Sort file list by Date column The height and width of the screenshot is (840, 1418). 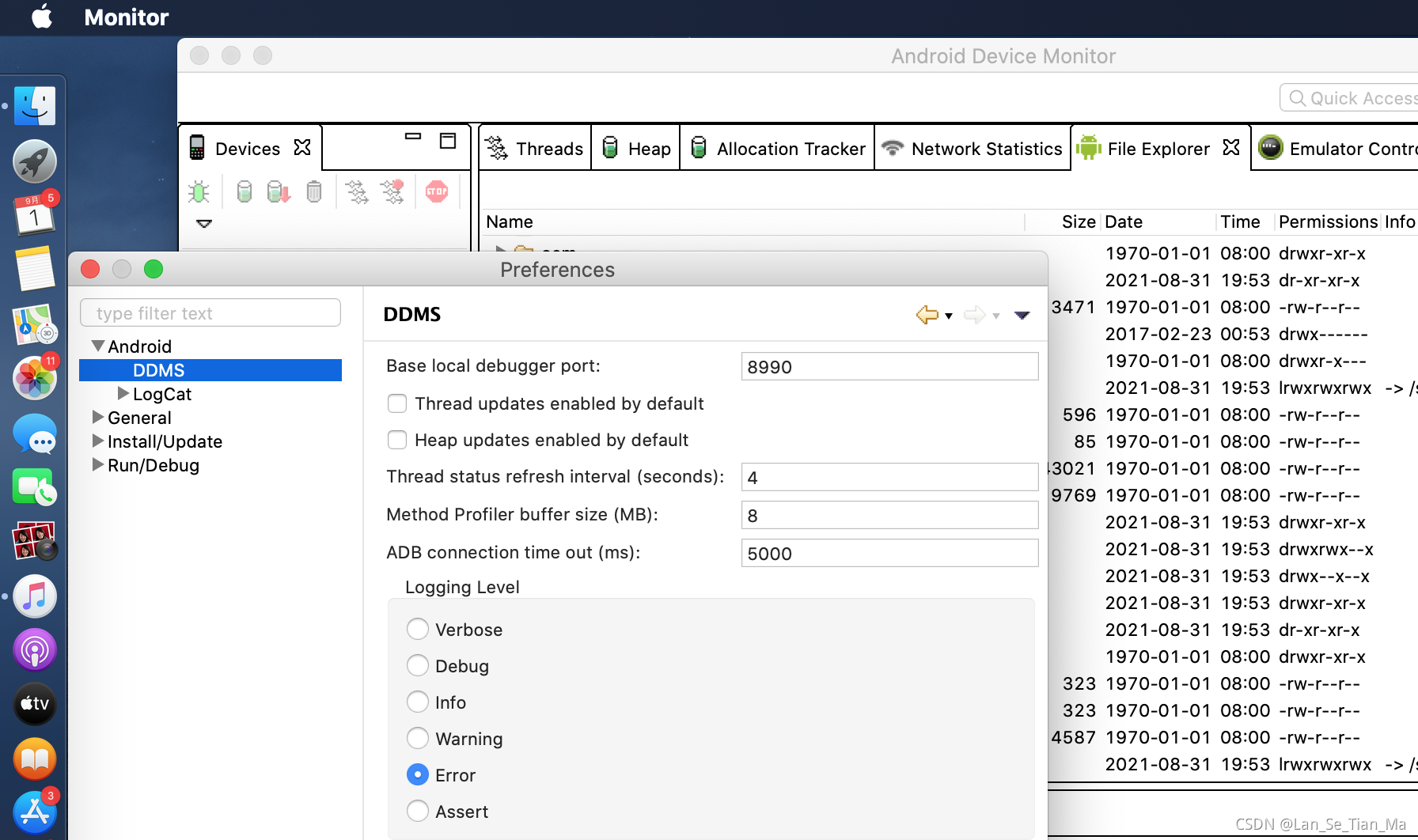point(1158,221)
